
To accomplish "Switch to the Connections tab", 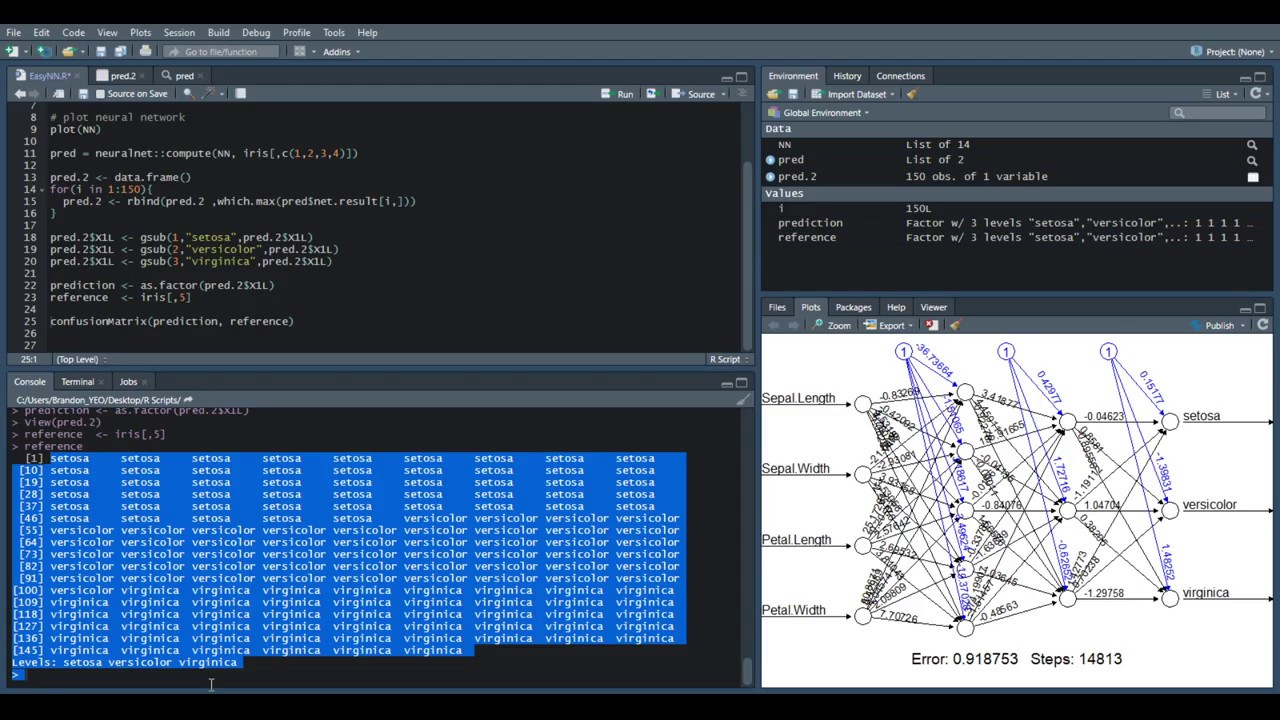I will [900, 76].
